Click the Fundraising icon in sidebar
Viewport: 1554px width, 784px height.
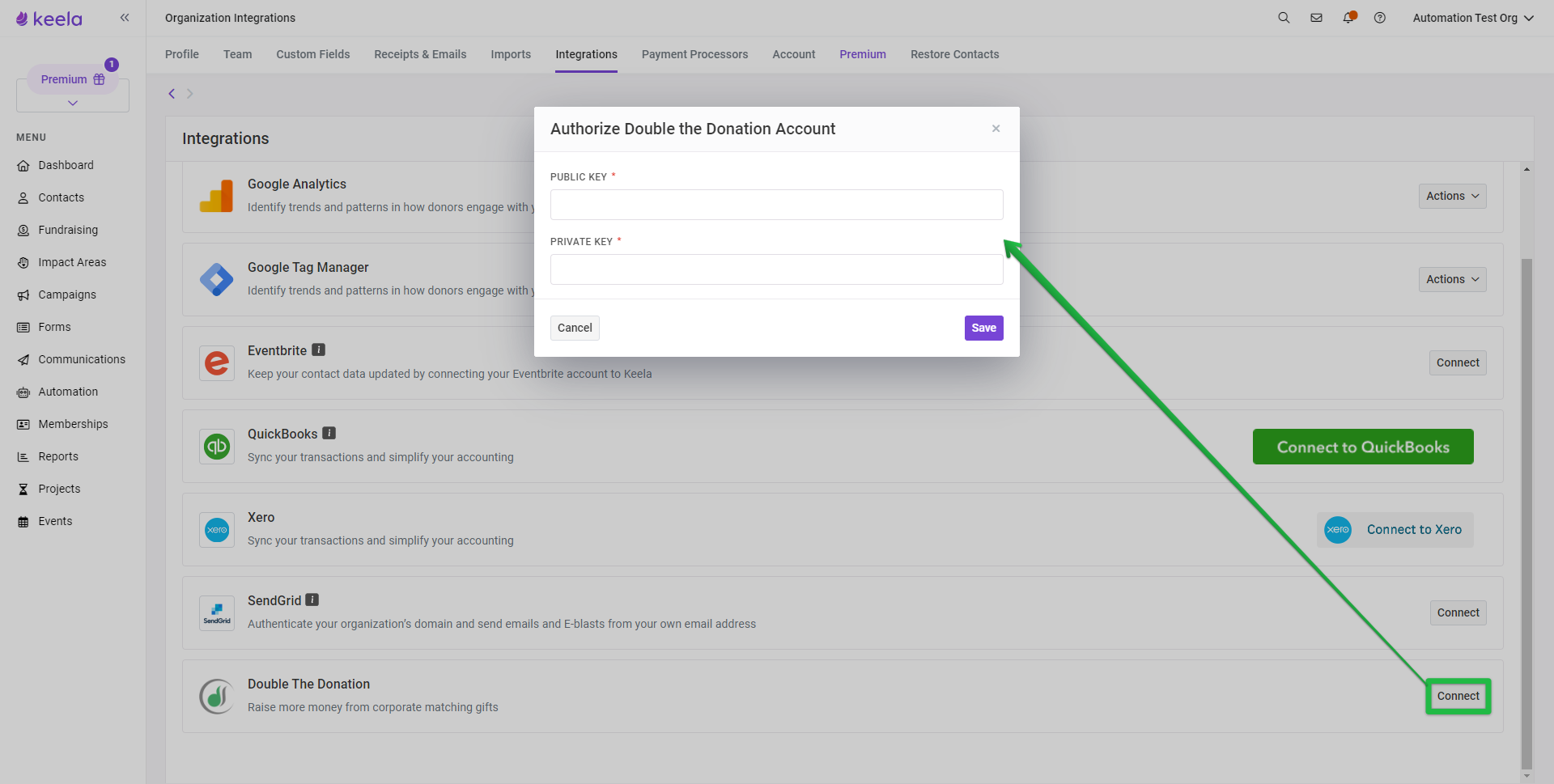[x=23, y=231]
